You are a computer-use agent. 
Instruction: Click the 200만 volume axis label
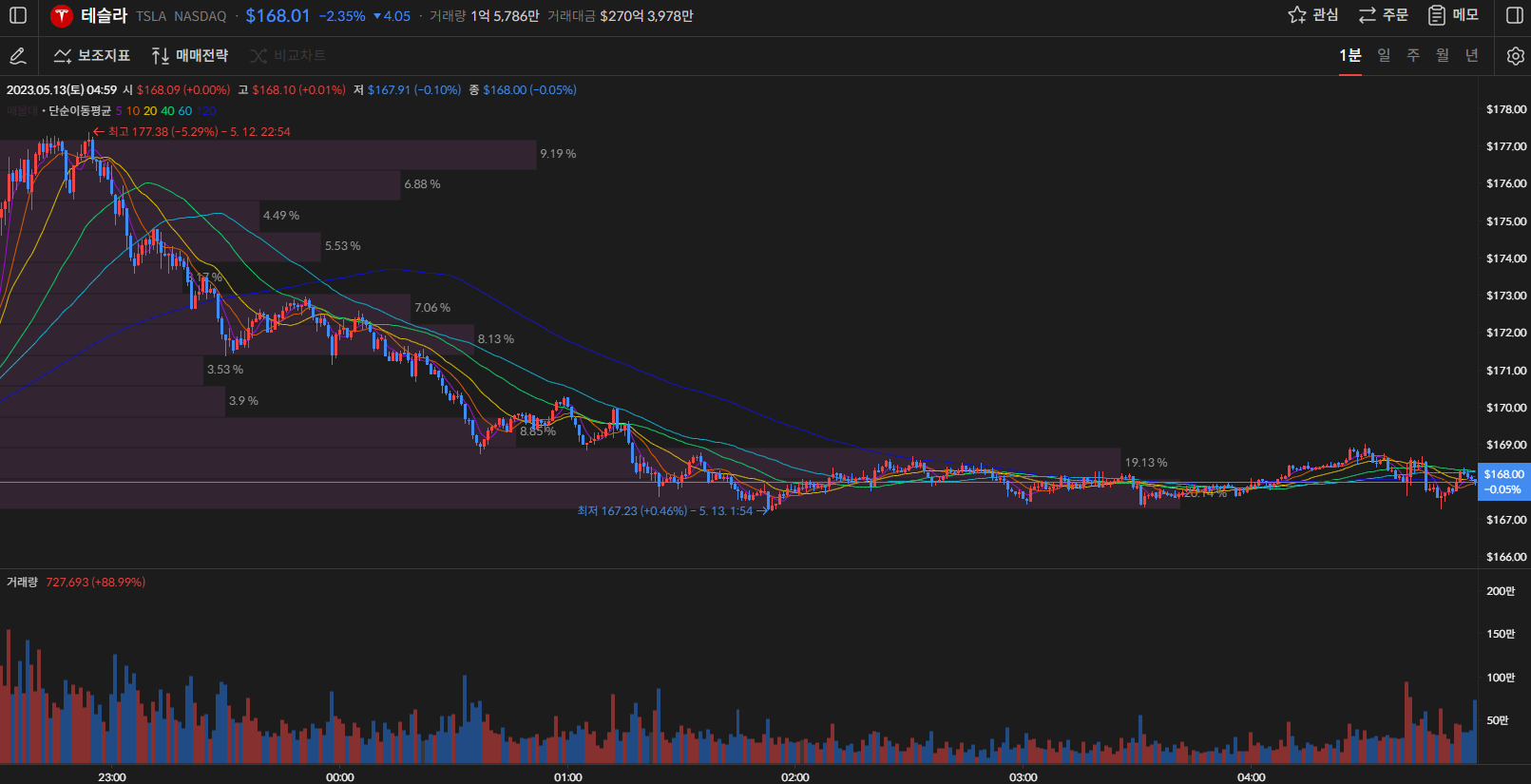(x=1501, y=591)
